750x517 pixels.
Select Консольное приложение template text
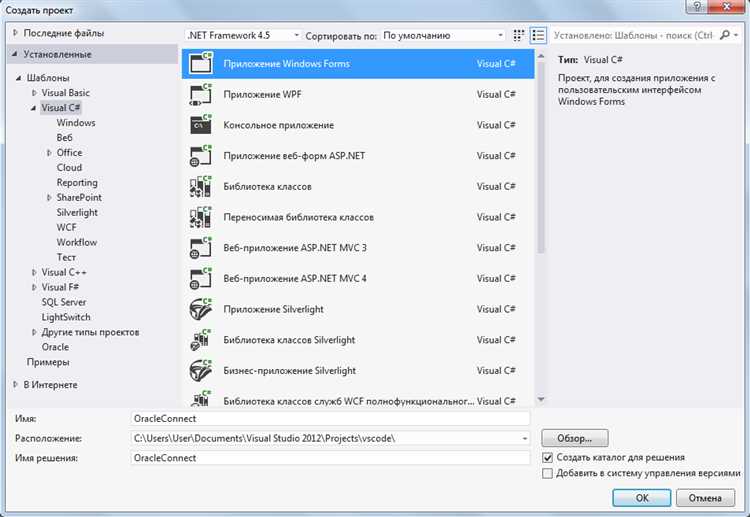278,125
